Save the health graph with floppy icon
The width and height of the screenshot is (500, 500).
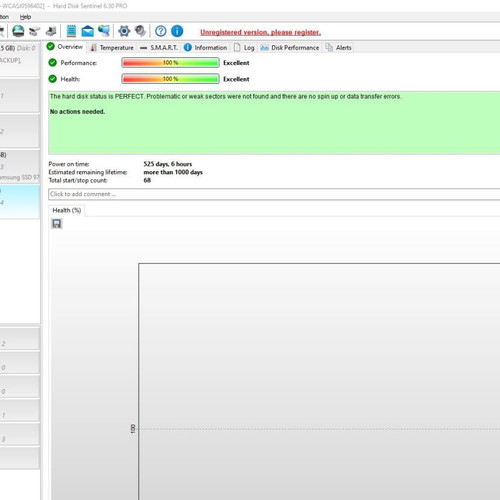[57, 224]
